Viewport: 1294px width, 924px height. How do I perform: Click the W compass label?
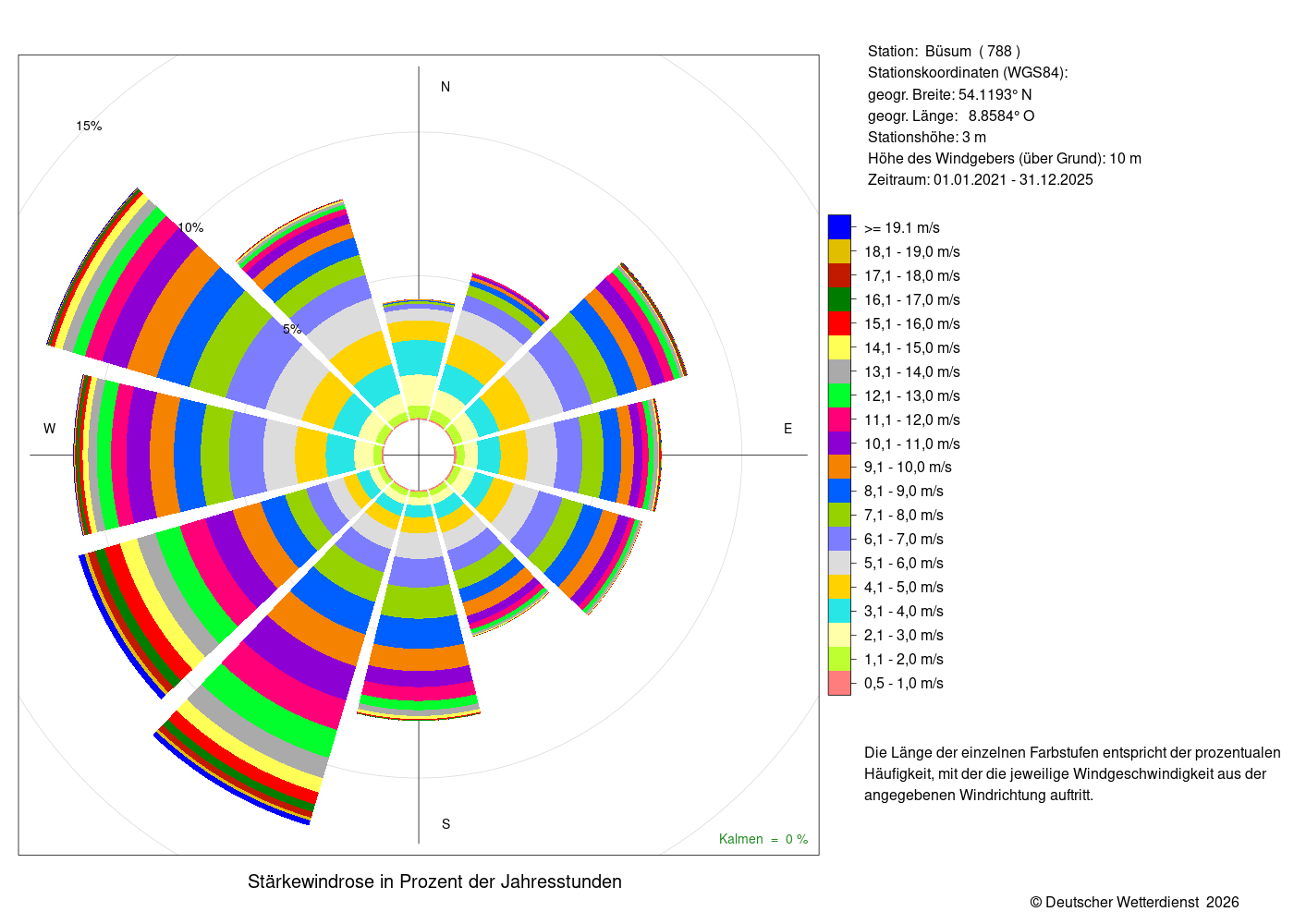50,429
